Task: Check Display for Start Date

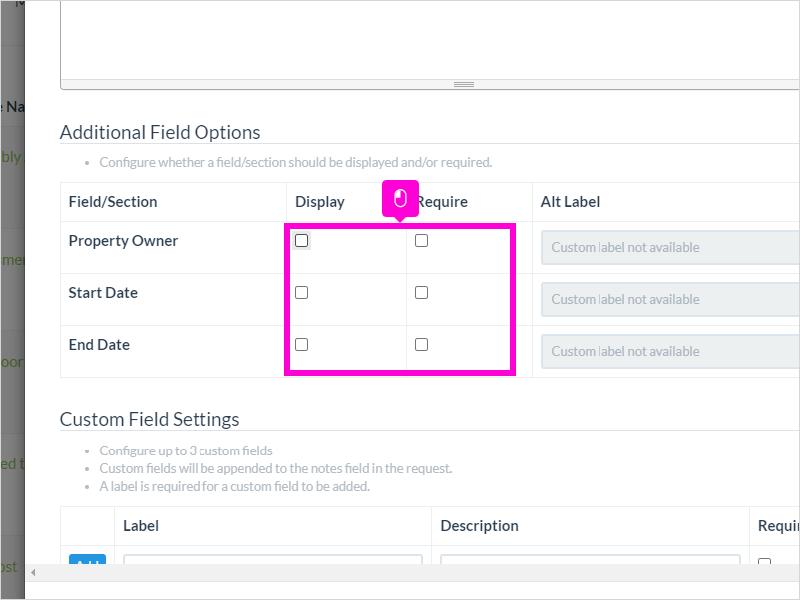Action: click(302, 293)
